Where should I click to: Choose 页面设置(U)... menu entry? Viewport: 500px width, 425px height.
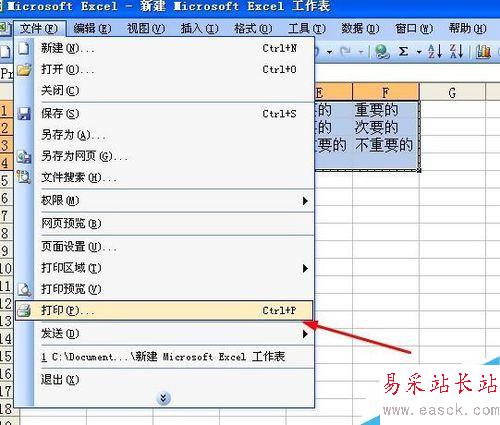click(x=164, y=247)
